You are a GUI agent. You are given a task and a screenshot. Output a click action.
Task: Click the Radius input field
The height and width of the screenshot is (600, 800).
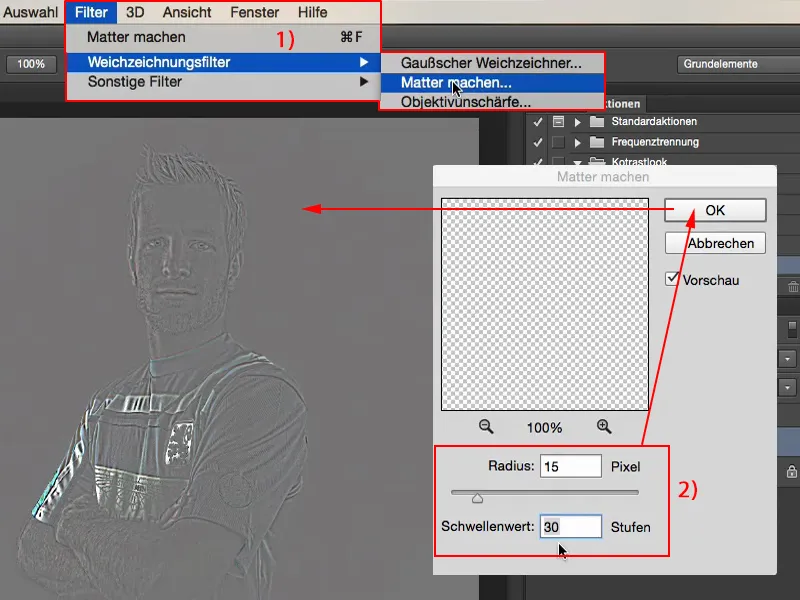coord(570,466)
